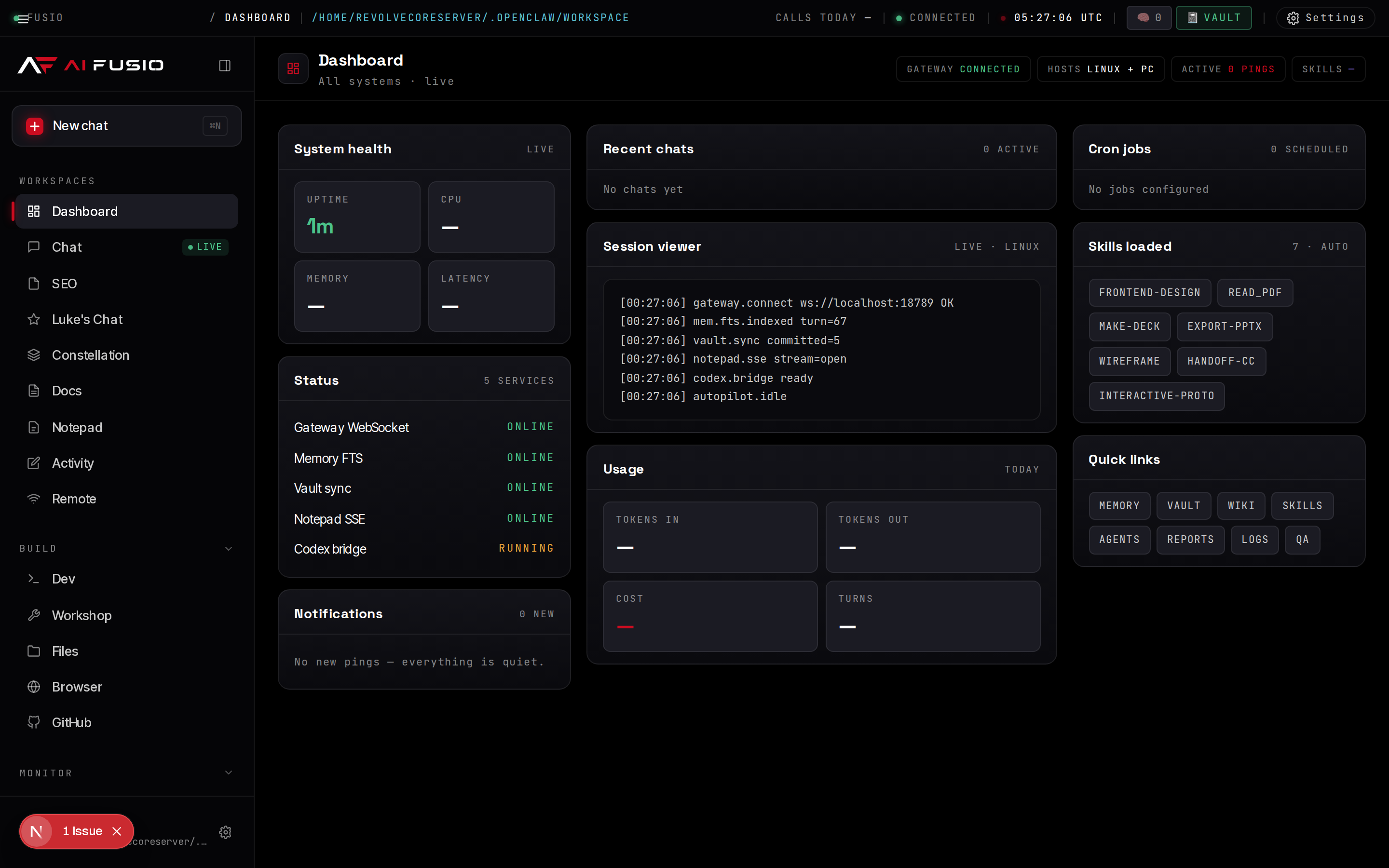
Task: Open the Dashboard workspace
Action: click(126, 211)
